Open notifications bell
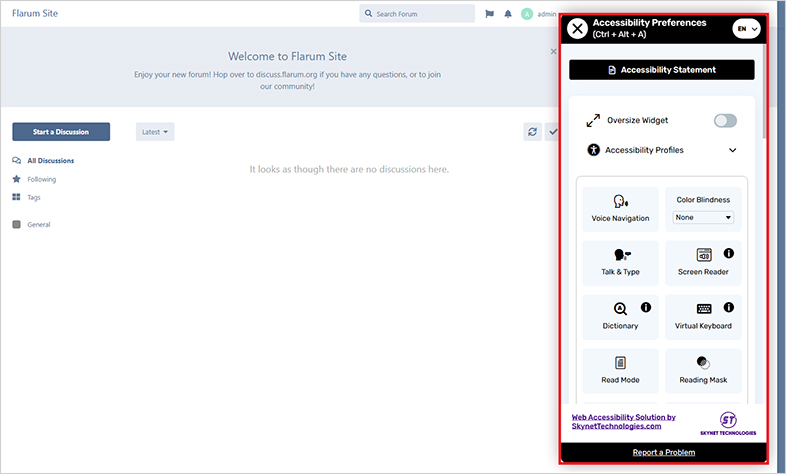This screenshot has height=474, width=786. click(x=508, y=14)
